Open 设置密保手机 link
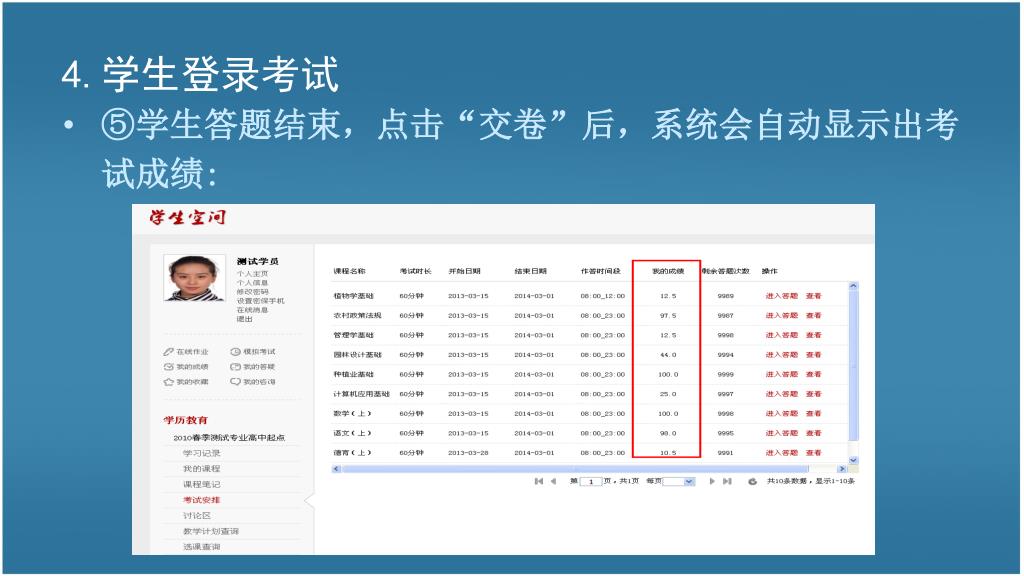Screen dimensions: 1024x576 (x=261, y=301)
